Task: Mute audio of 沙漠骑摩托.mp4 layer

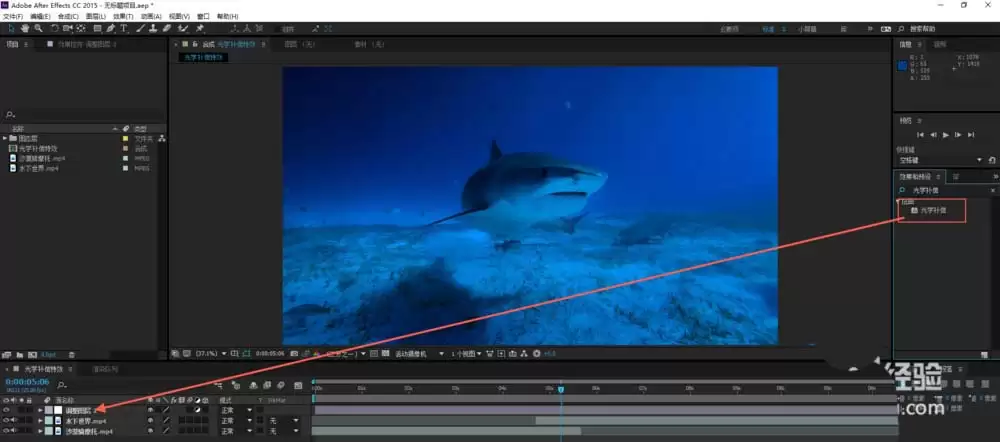Action: [13, 431]
